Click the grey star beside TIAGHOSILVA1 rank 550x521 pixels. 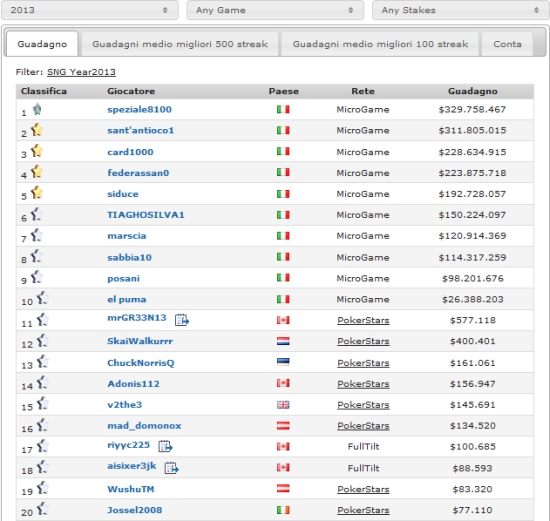pyautogui.click(x=36, y=214)
